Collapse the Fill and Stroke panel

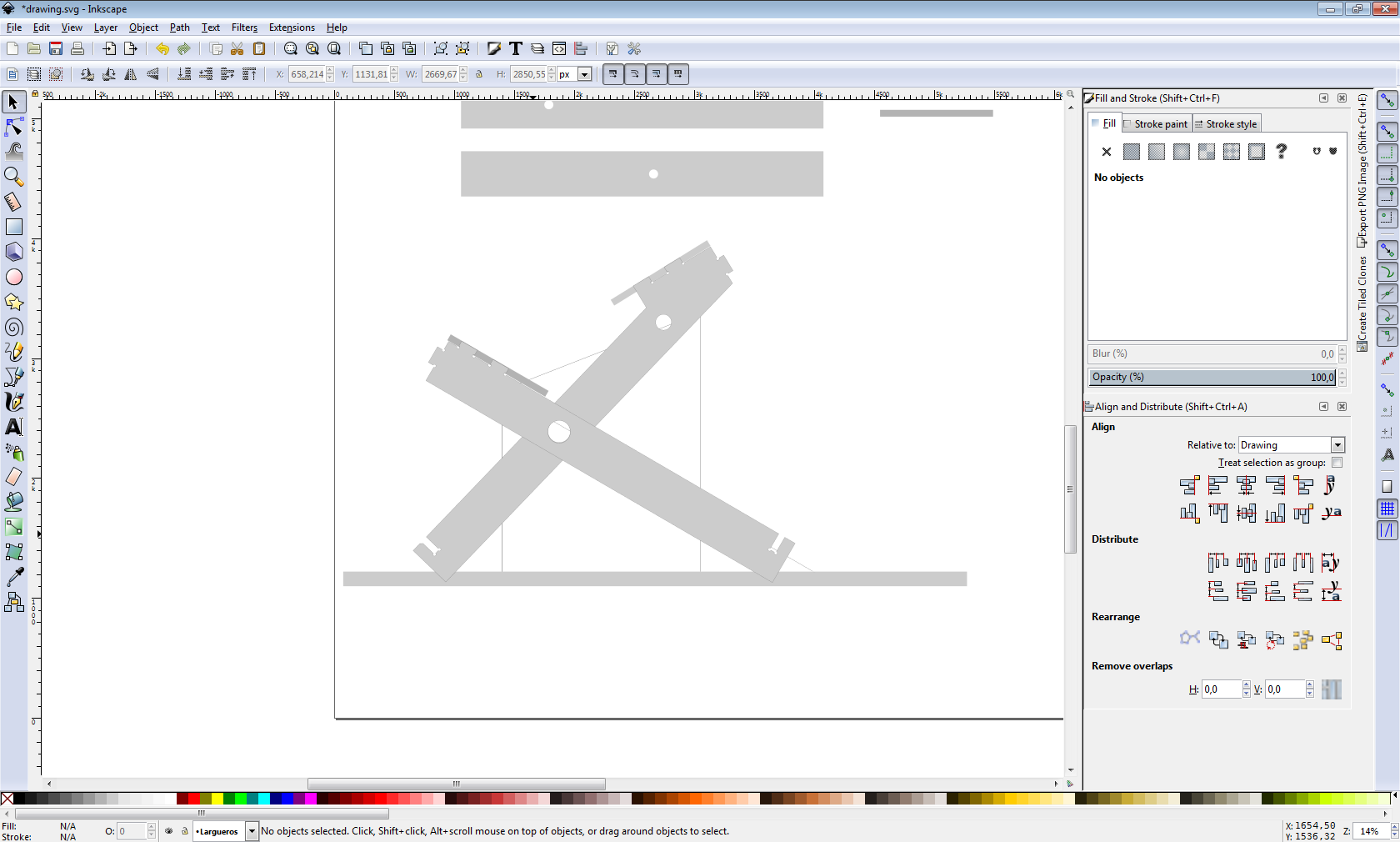pos(1323,98)
